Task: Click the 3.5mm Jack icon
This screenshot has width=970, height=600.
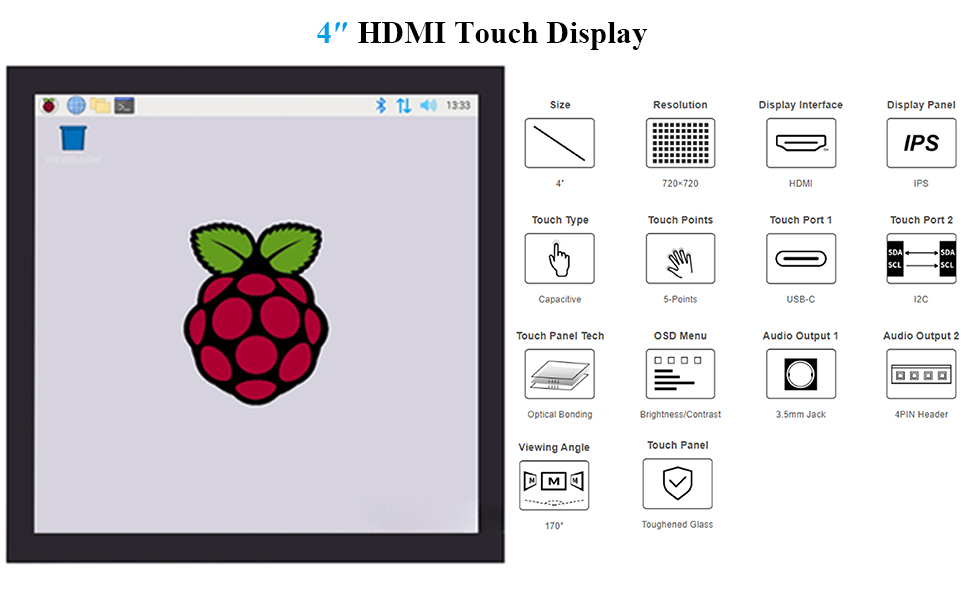Action: pyautogui.click(x=800, y=374)
